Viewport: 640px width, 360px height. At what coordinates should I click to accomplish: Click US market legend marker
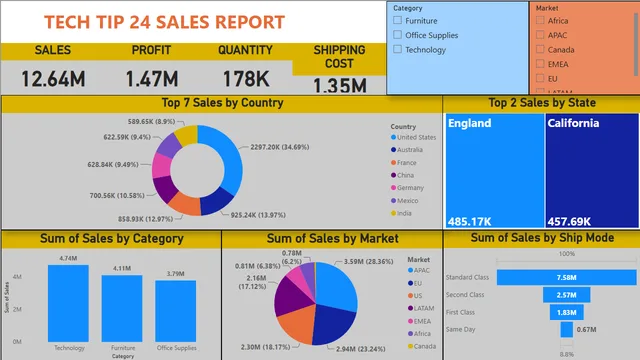(x=410, y=296)
